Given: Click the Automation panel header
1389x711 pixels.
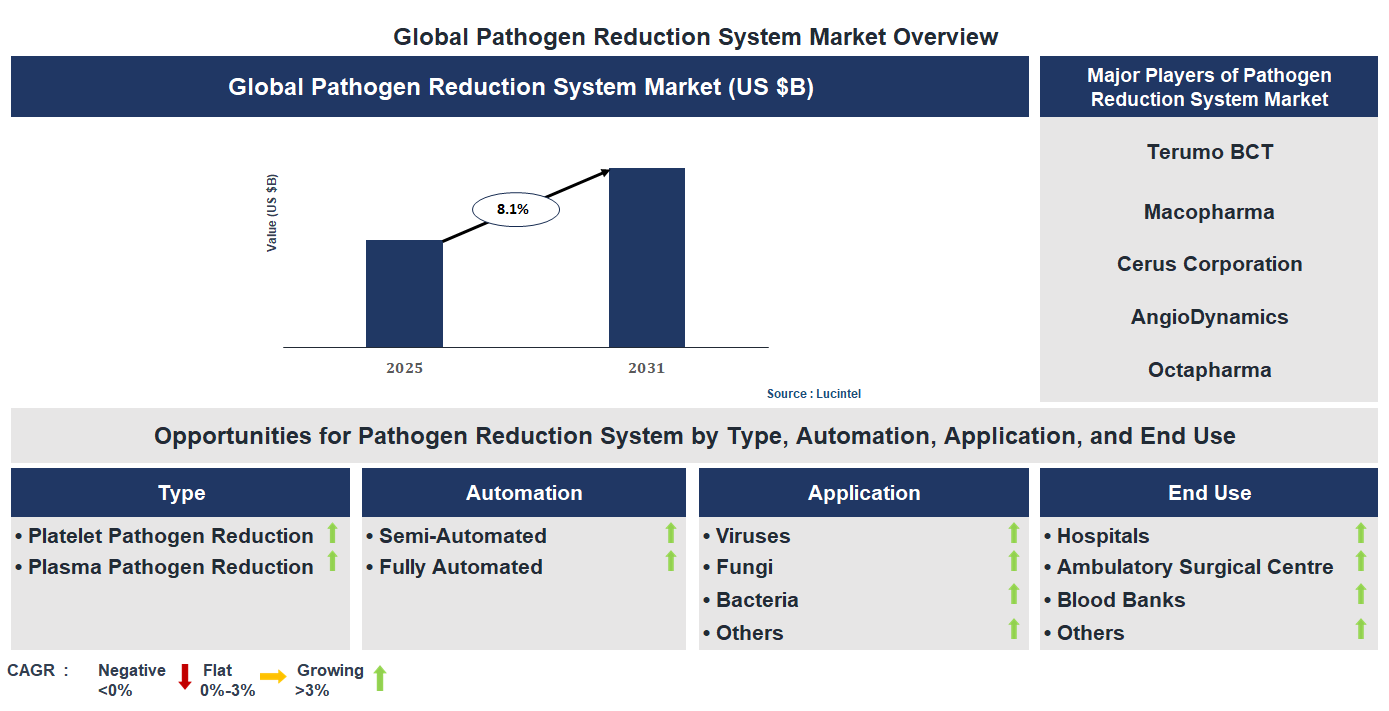Looking at the screenshot, I should (x=523, y=492).
